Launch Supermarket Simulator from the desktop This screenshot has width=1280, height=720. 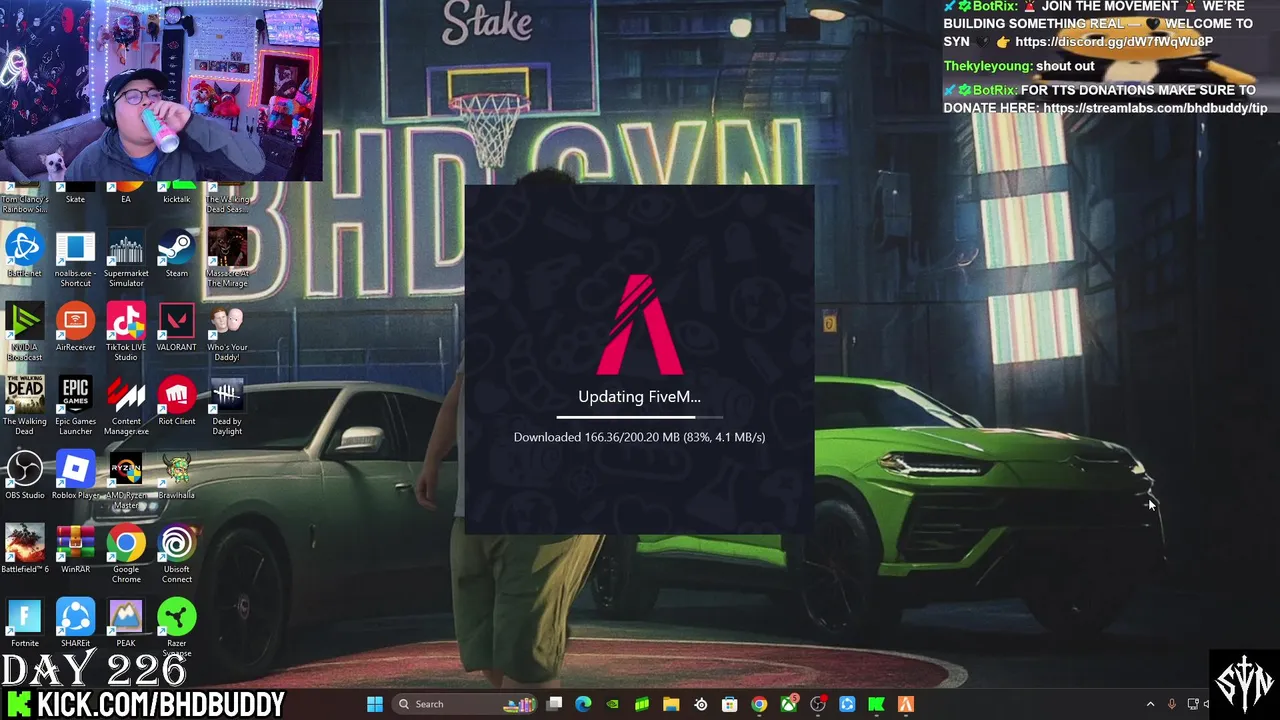click(x=126, y=259)
